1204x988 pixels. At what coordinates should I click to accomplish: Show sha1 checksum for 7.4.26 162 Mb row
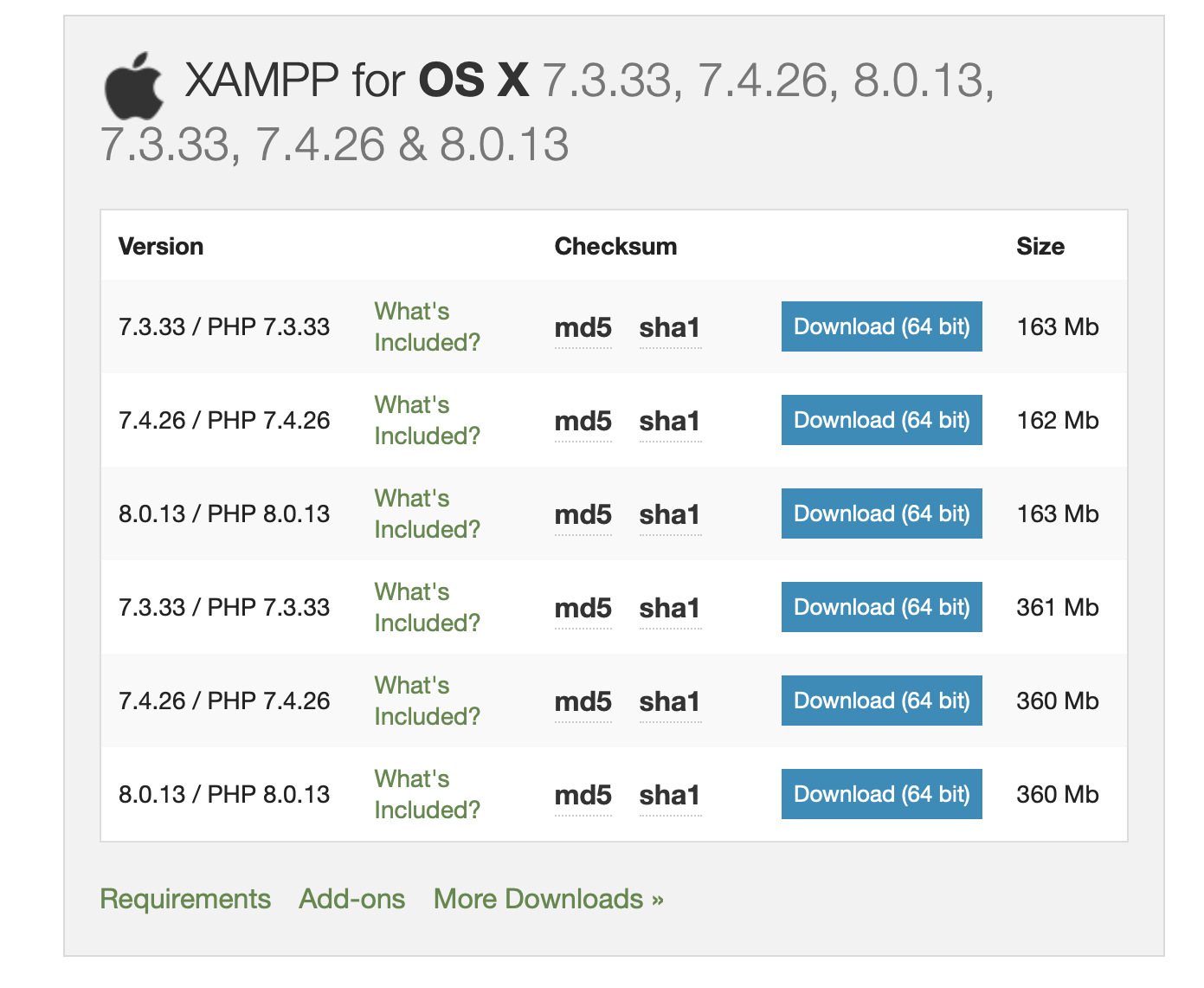pyautogui.click(x=670, y=422)
